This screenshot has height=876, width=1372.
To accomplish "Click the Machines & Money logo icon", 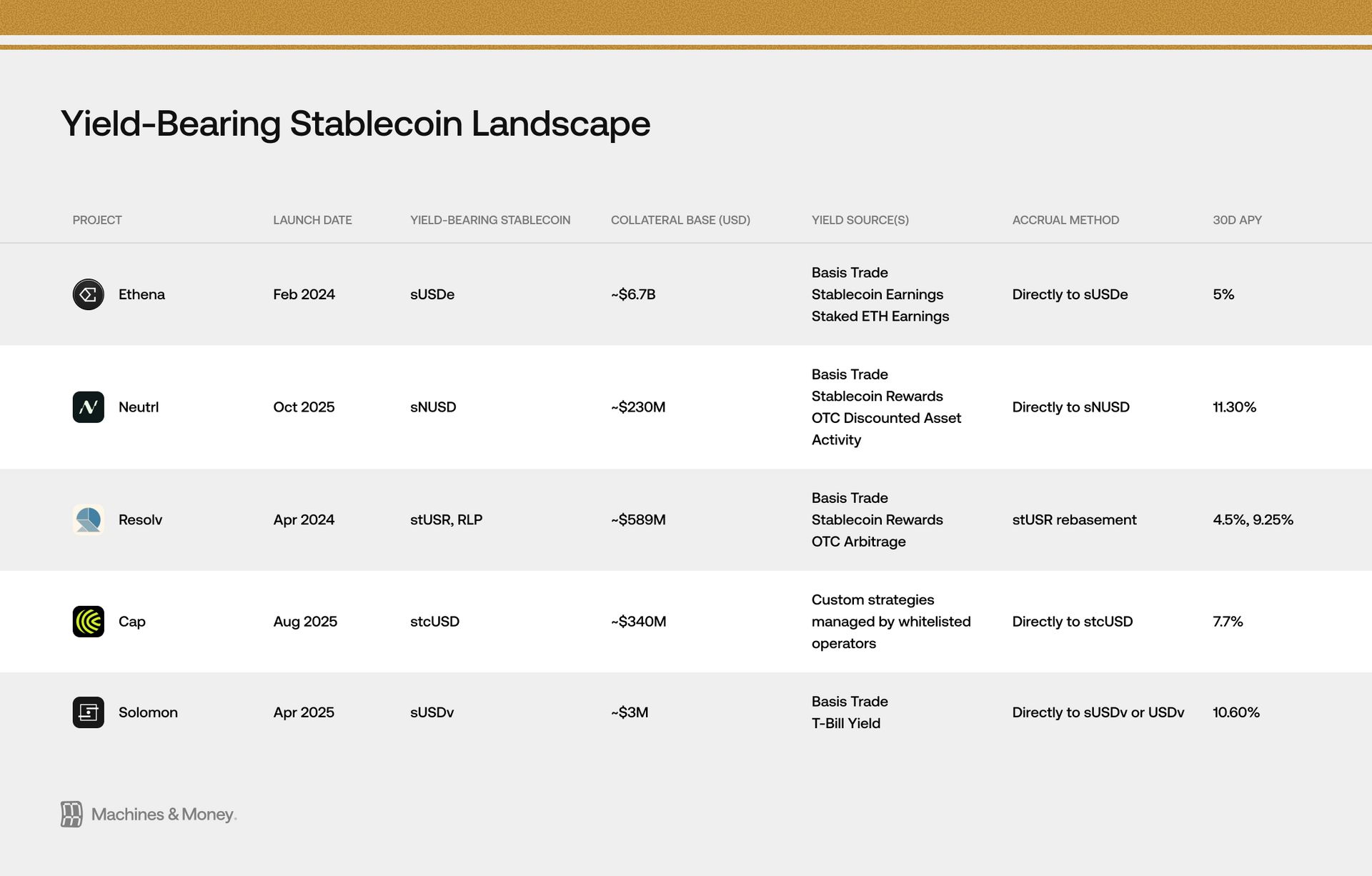I will tap(71, 814).
